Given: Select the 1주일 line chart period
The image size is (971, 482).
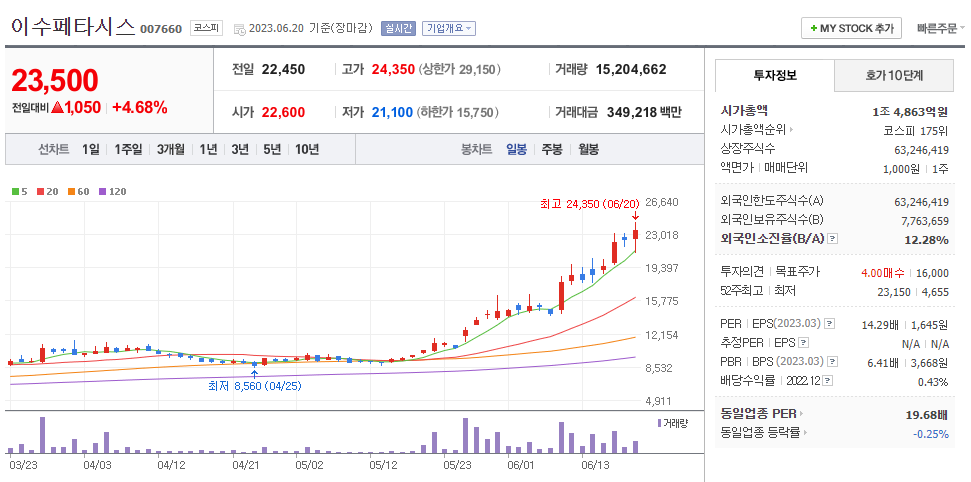Looking at the screenshot, I should tap(128, 149).
